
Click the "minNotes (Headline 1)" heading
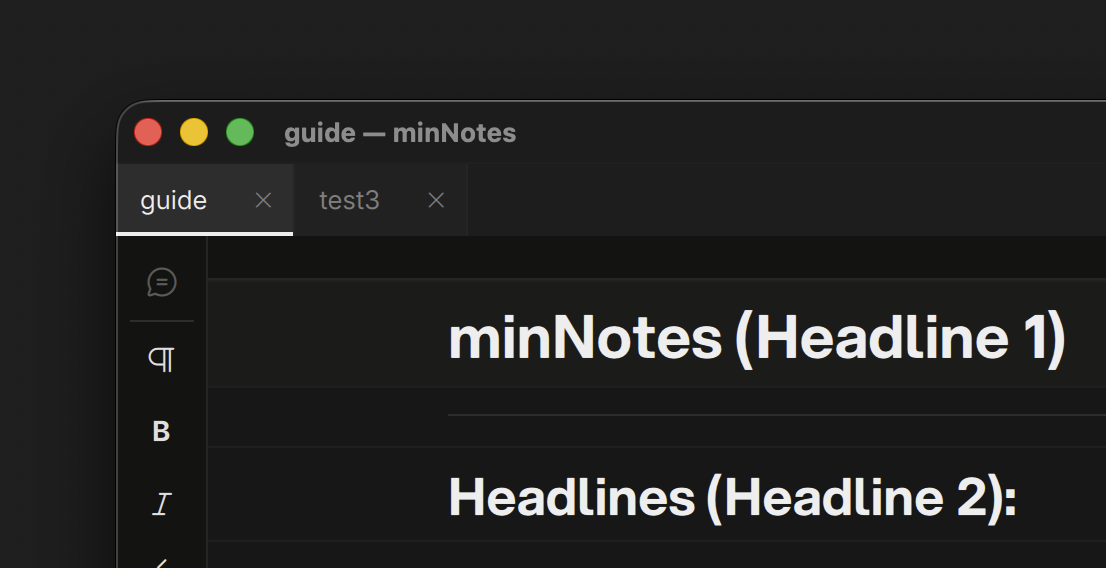tap(757, 339)
